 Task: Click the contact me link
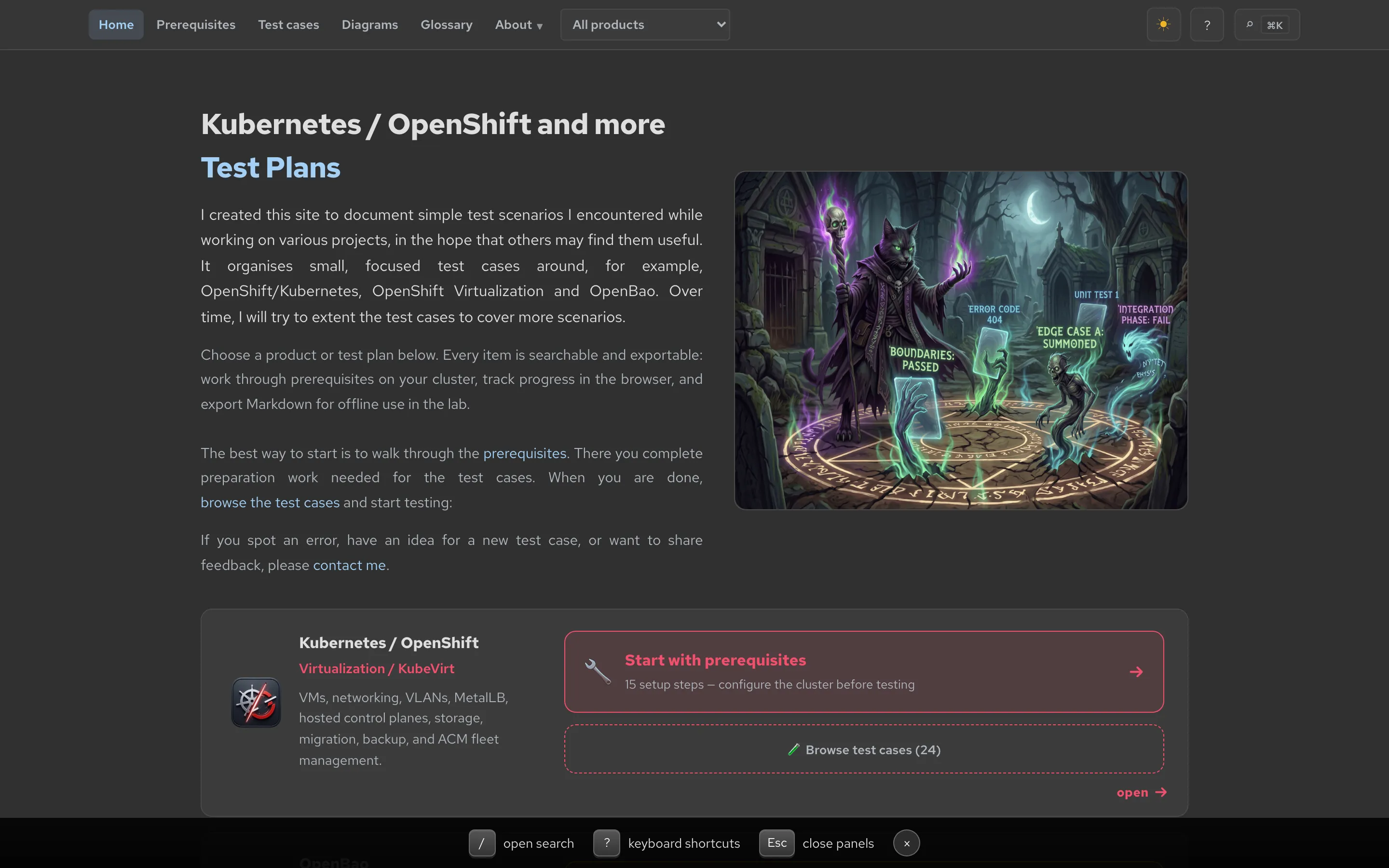(x=349, y=565)
